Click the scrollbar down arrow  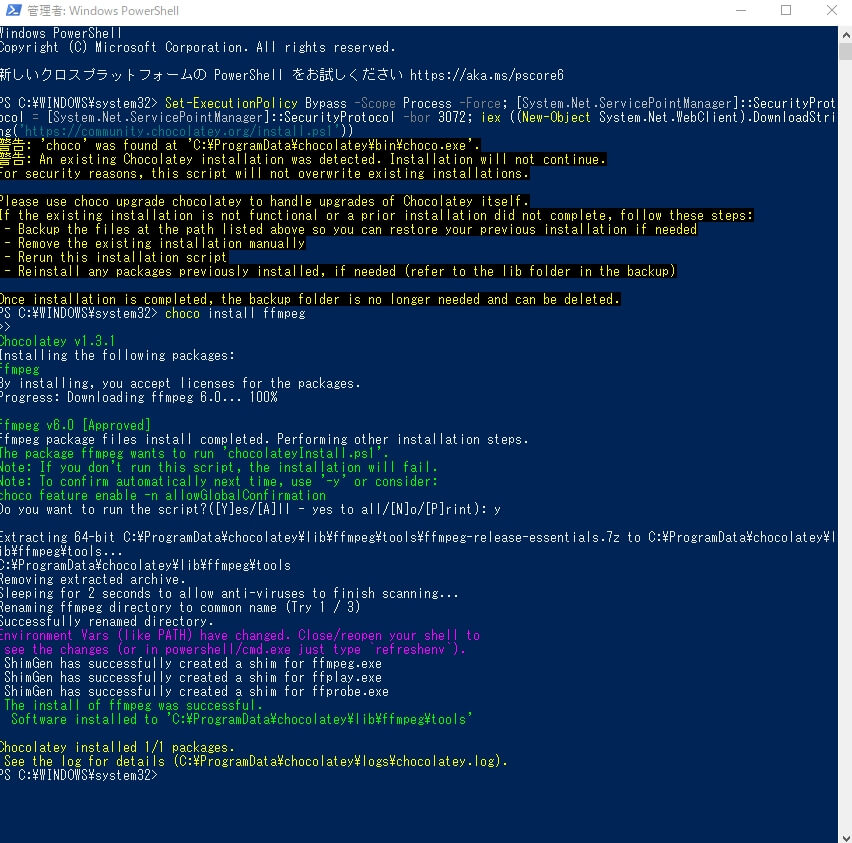(845, 837)
